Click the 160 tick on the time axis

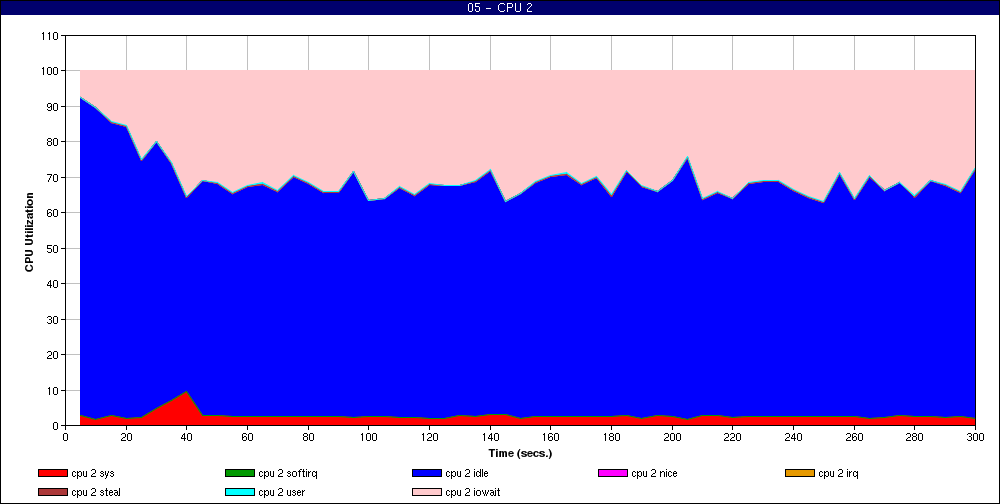pyautogui.click(x=550, y=437)
